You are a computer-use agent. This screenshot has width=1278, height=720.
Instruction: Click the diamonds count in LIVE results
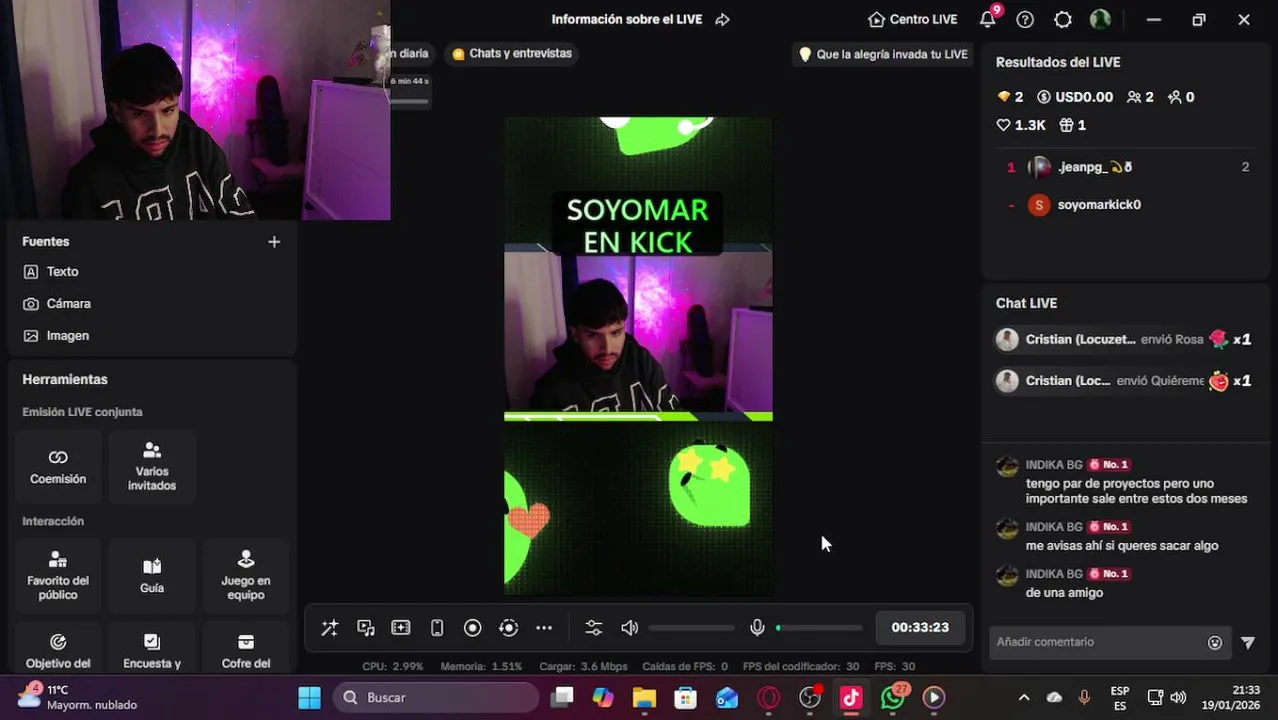pos(1010,97)
